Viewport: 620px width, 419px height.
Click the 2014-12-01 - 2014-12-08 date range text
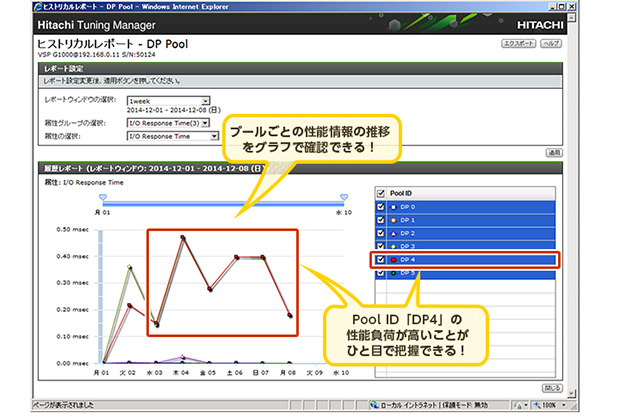(174, 110)
